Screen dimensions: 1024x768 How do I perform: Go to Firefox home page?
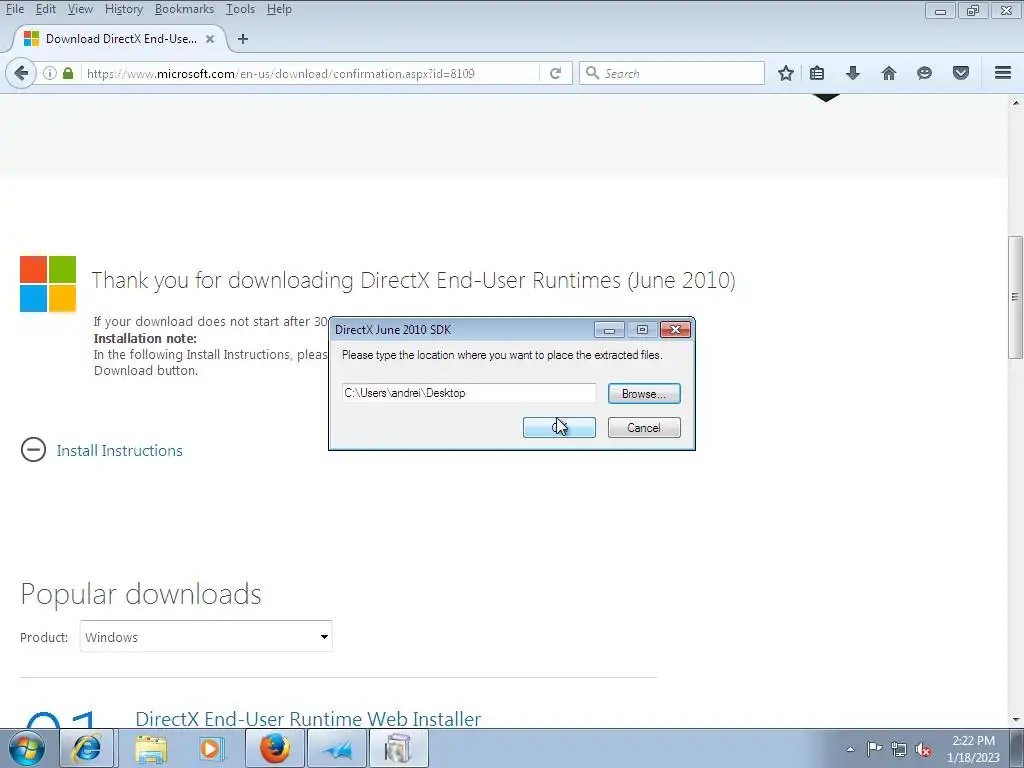tap(888, 73)
